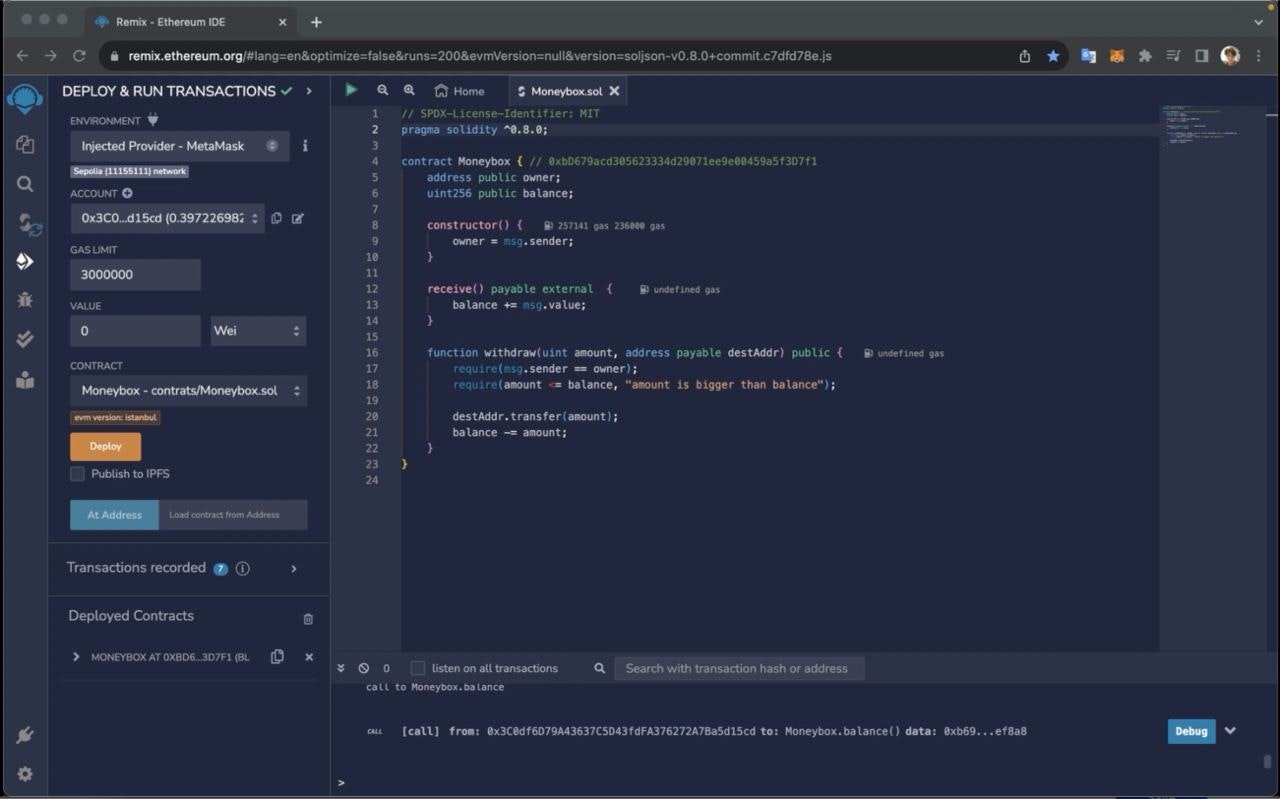Click the Debug button for the balance call
Viewport: 1280px width, 799px height.
[x=1190, y=731]
